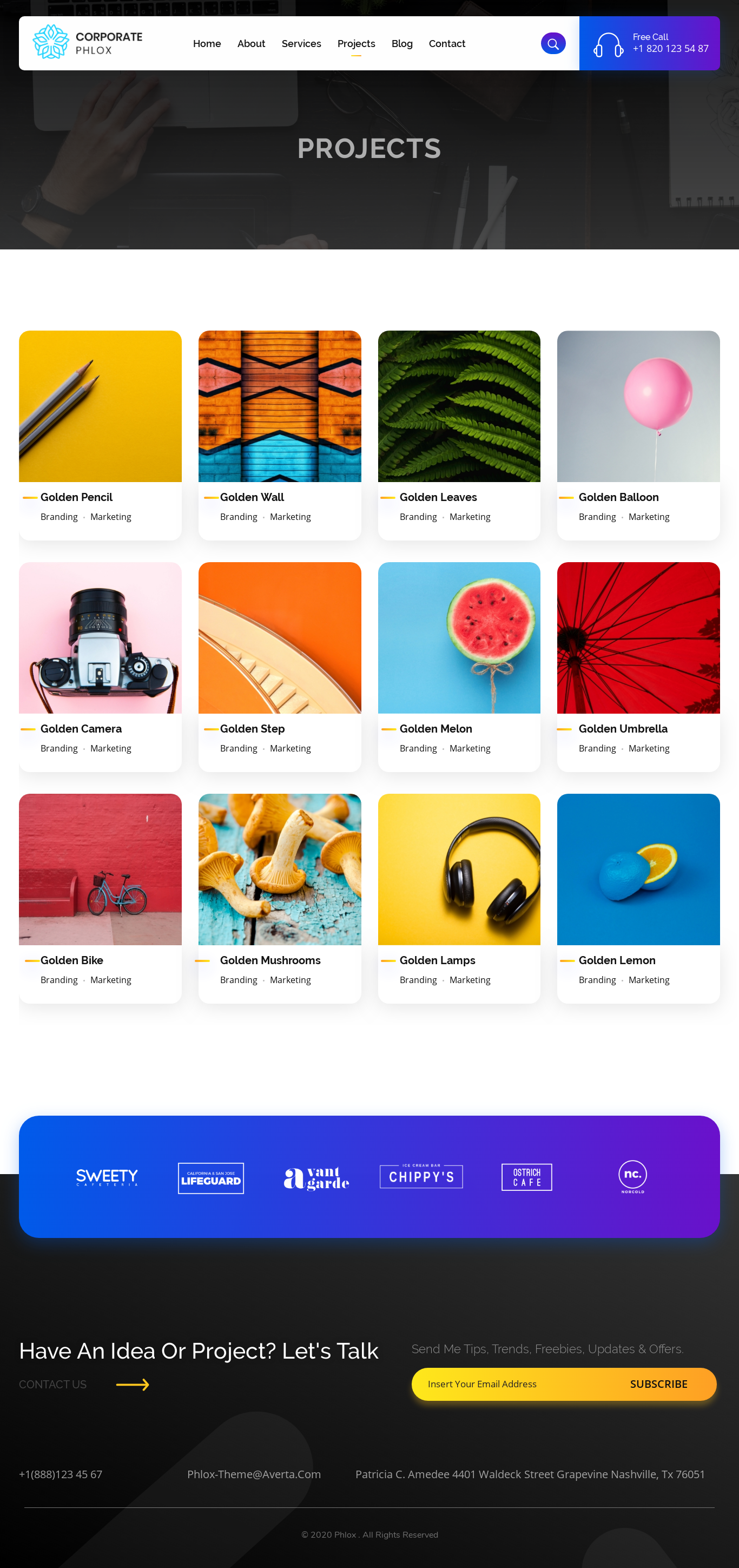
Task: Click the Subscribe button
Action: (x=658, y=1383)
